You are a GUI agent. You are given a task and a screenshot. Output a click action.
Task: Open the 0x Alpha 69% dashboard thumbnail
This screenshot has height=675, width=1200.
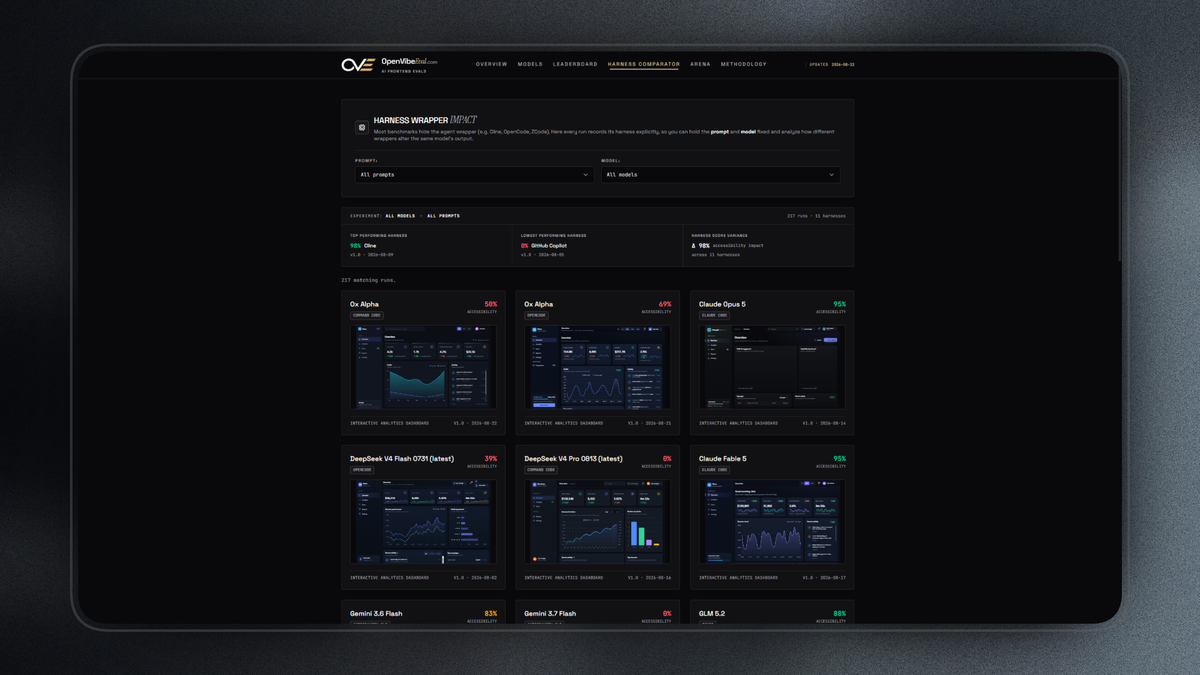click(598, 367)
